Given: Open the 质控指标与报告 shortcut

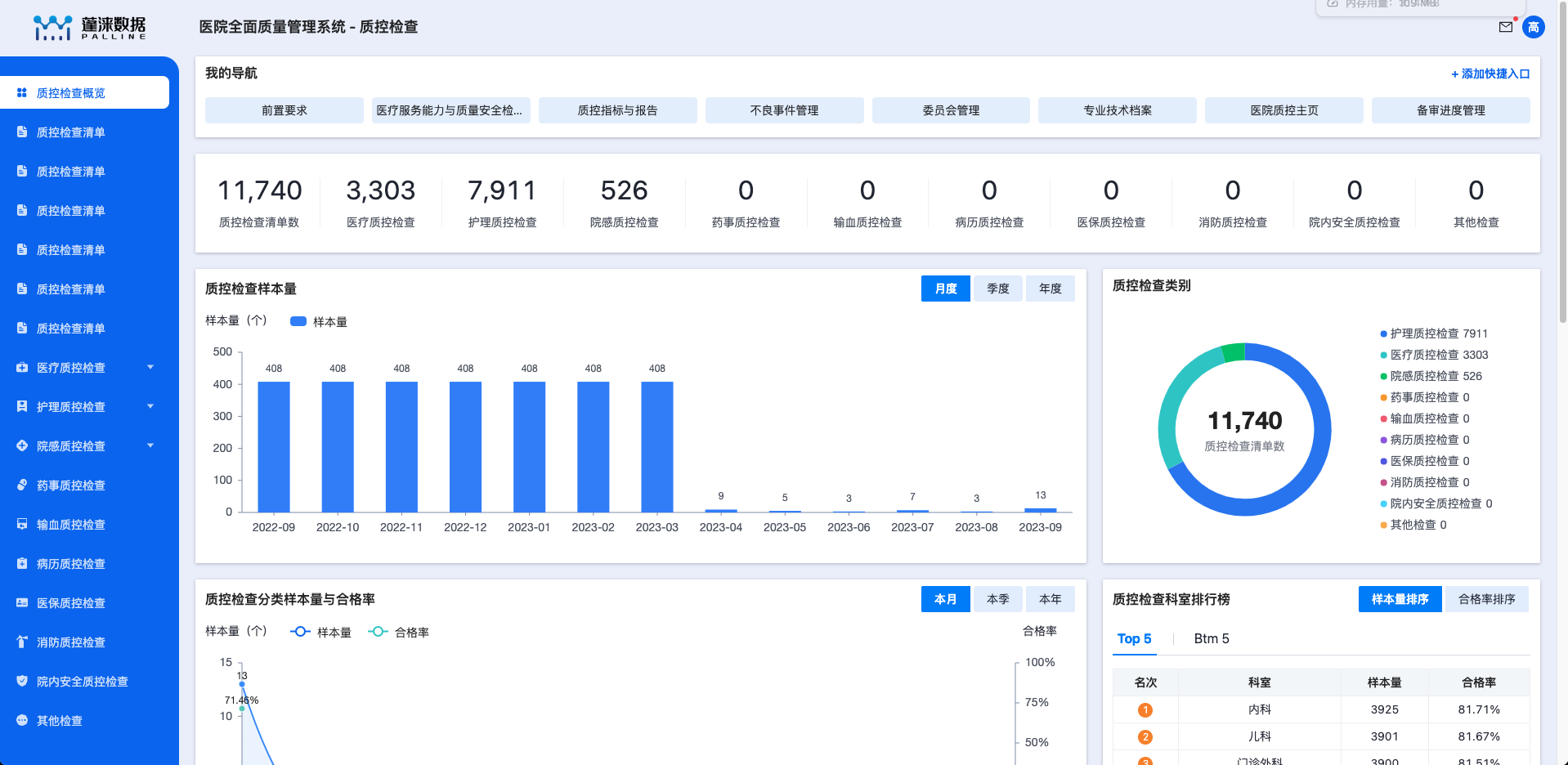Looking at the screenshot, I should [x=618, y=110].
